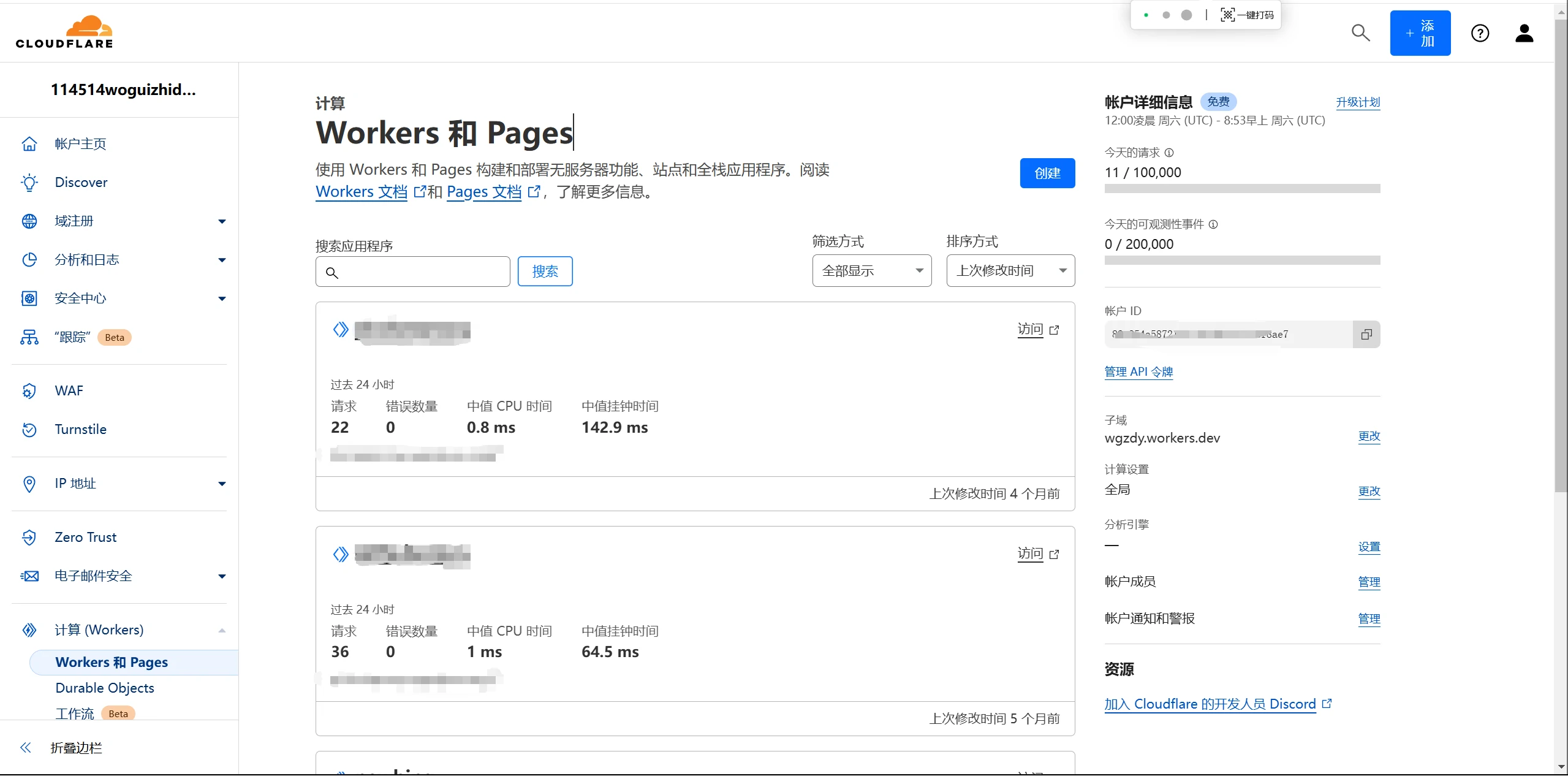The image size is (1568, 776).
Task: Click the Cloudflare logo
Action: pyautogui.click(x=64, y=32)
